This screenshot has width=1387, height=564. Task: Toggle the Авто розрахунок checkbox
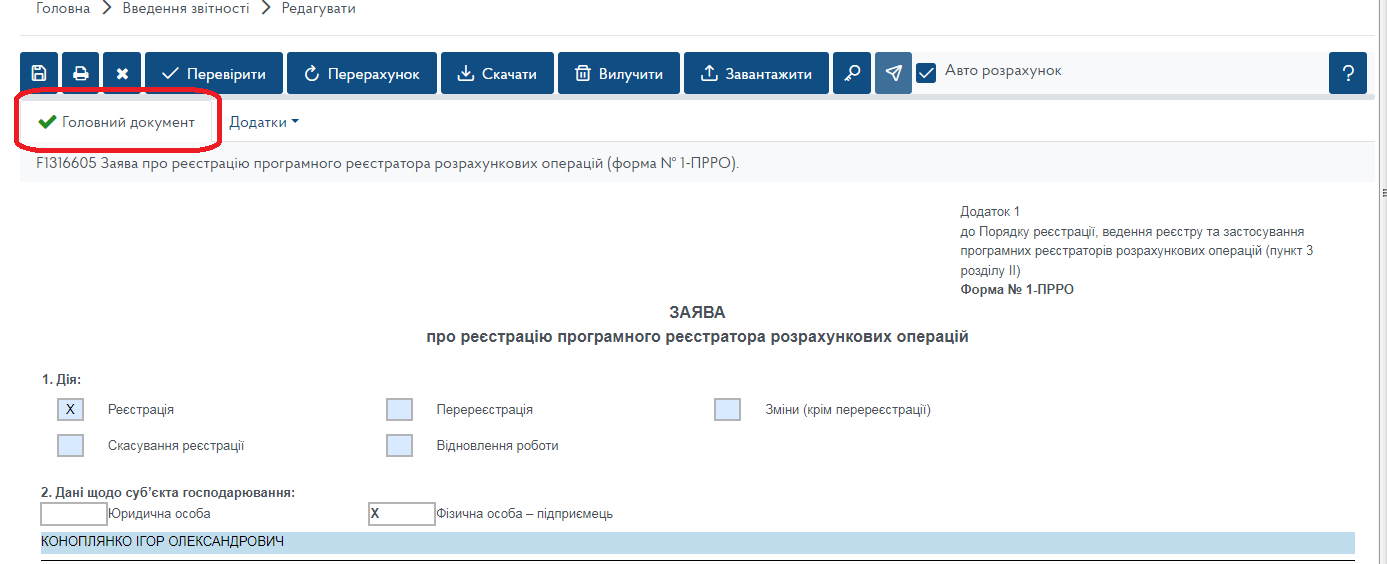coord(926,73)
